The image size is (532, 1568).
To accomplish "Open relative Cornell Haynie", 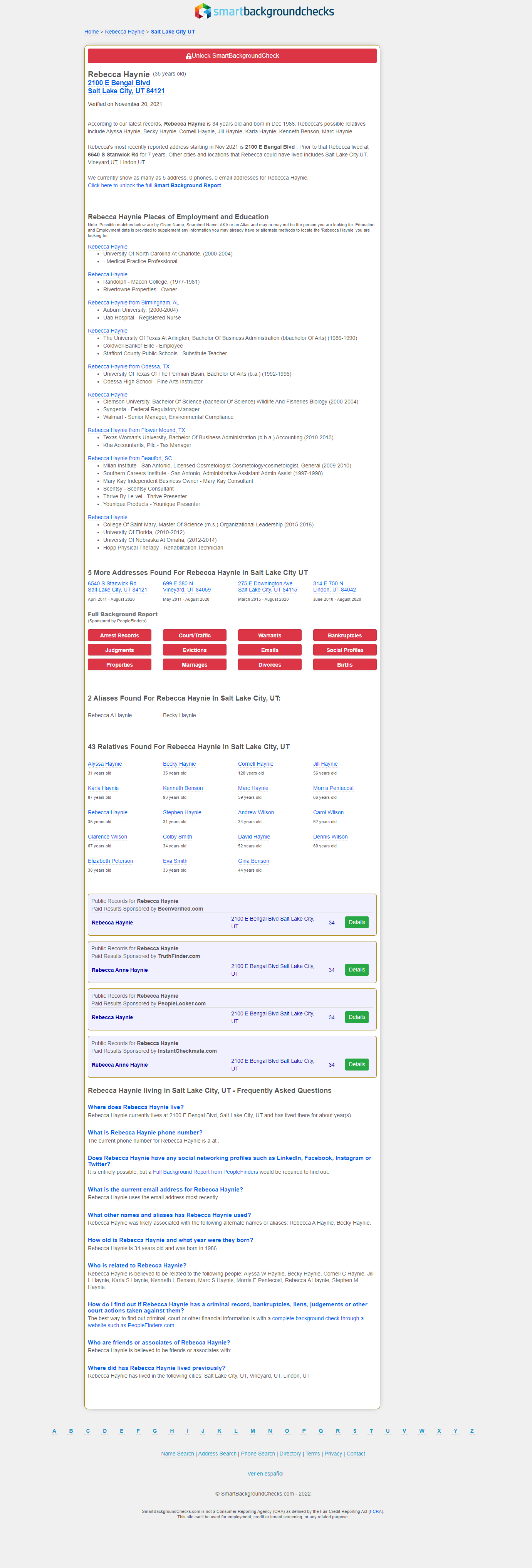I will 256,764.
